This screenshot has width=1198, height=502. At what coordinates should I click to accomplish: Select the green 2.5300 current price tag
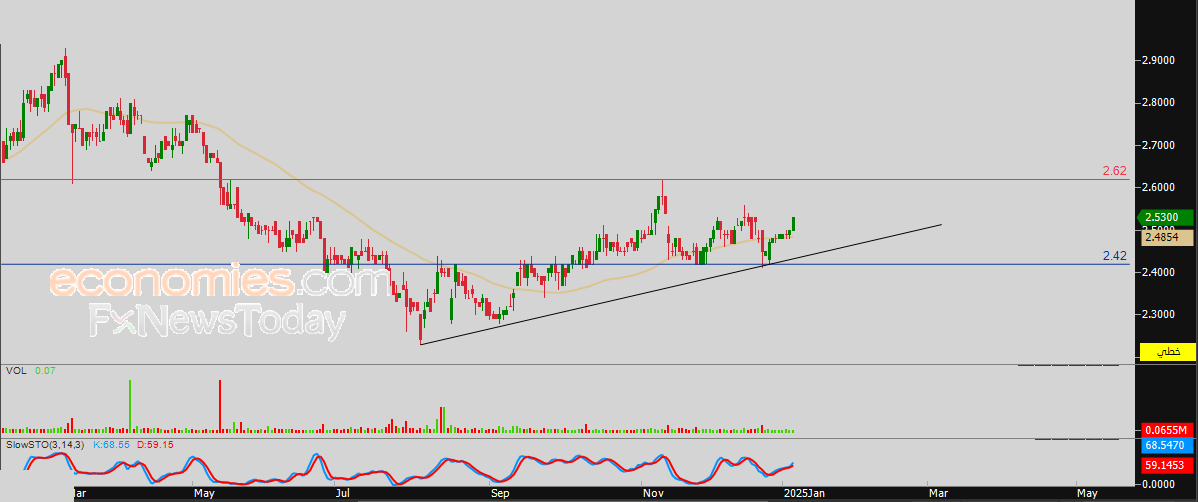[1167, 218]
